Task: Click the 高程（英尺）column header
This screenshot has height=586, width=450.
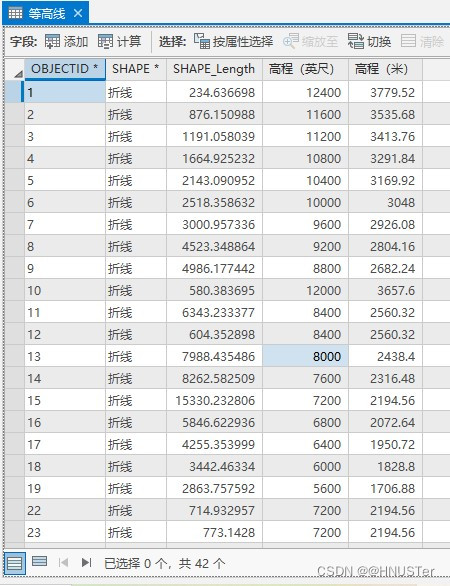Action: click(x=305, y=69)
